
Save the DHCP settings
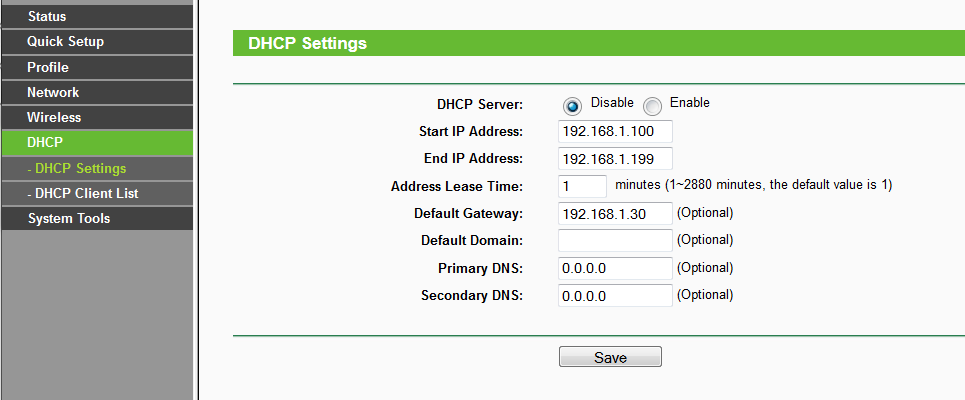click(610, 357)
